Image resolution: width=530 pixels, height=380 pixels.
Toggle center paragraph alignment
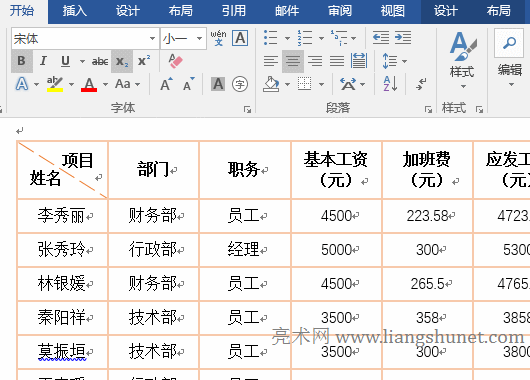(293, 61)
